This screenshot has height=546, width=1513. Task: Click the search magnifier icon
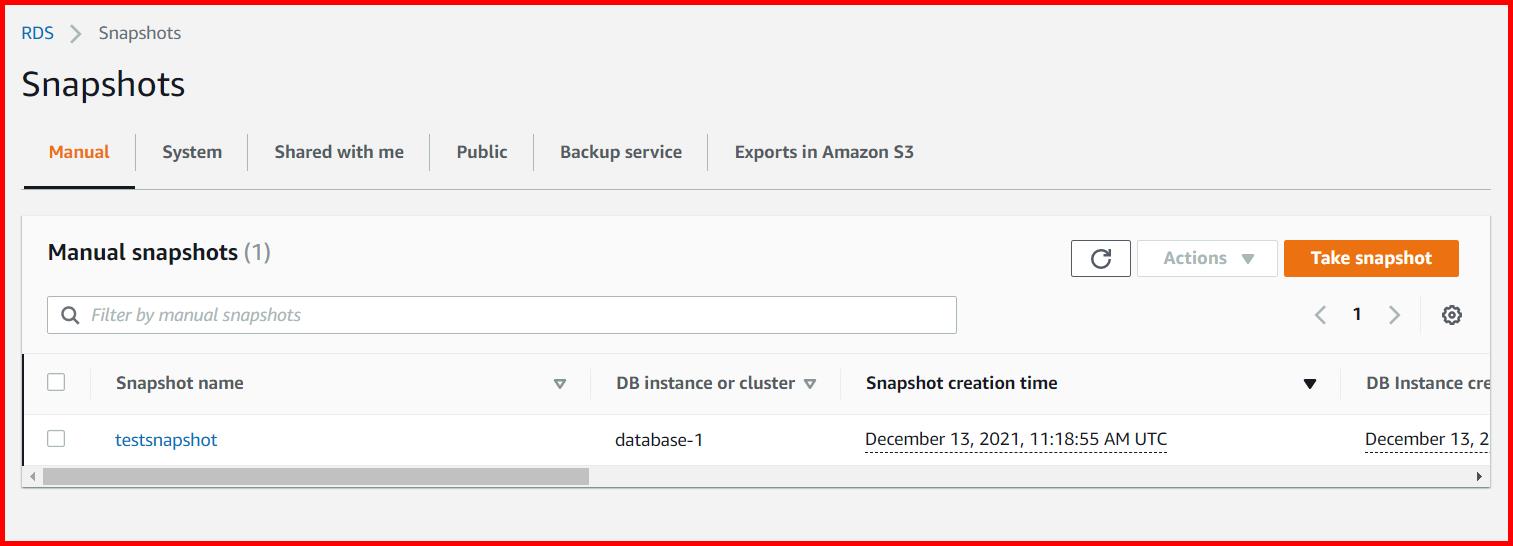(x=70, y=315)
